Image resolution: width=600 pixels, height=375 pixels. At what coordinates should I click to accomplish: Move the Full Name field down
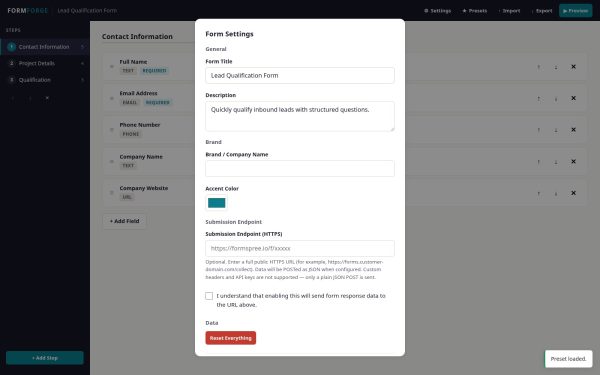(556, 67)
